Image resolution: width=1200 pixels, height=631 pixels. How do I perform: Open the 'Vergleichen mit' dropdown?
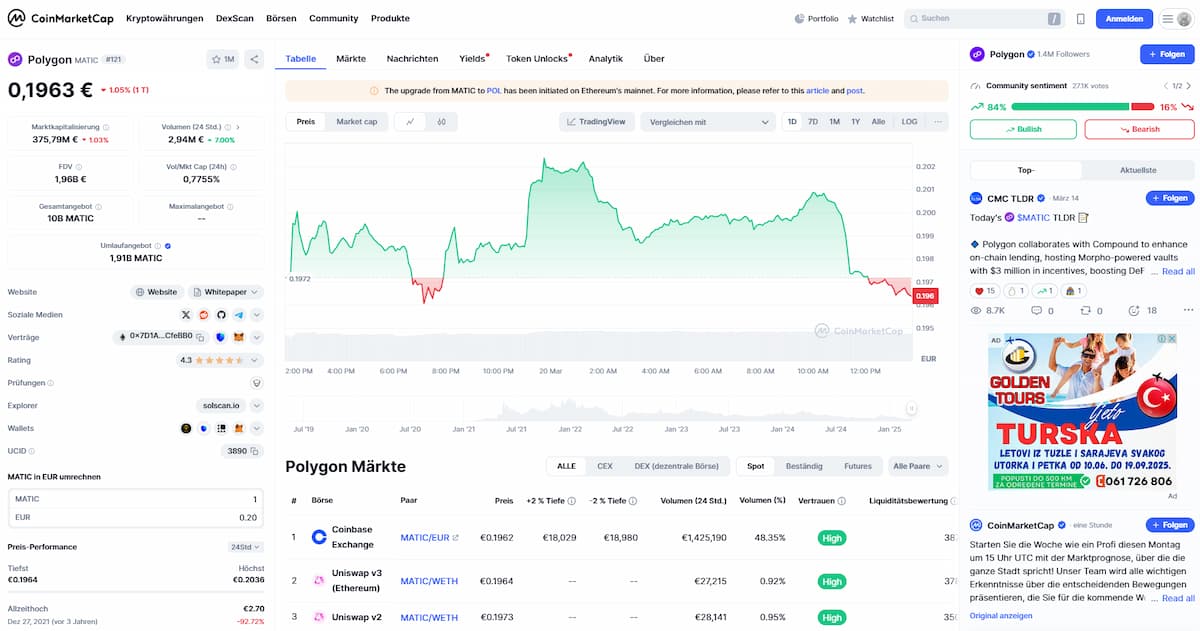pyautogui.click(x=708, y=122)
